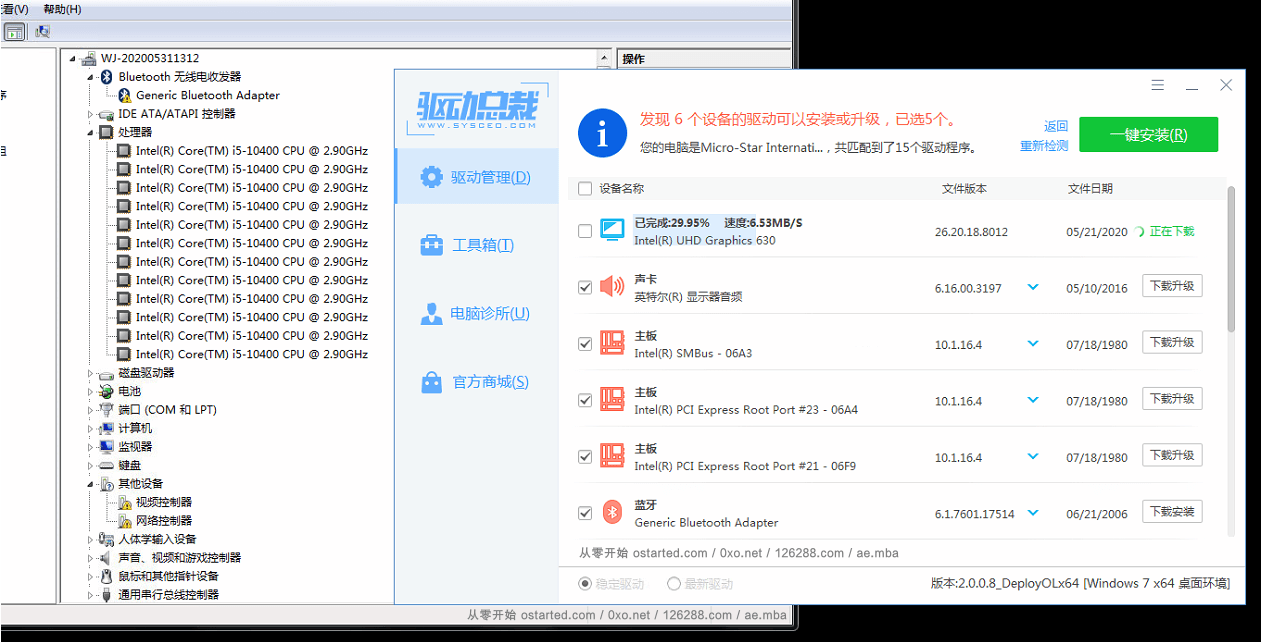
Task: Open the 电脑诊所(U) person icon
Action: pyautogui.click(x=431, y=314)
